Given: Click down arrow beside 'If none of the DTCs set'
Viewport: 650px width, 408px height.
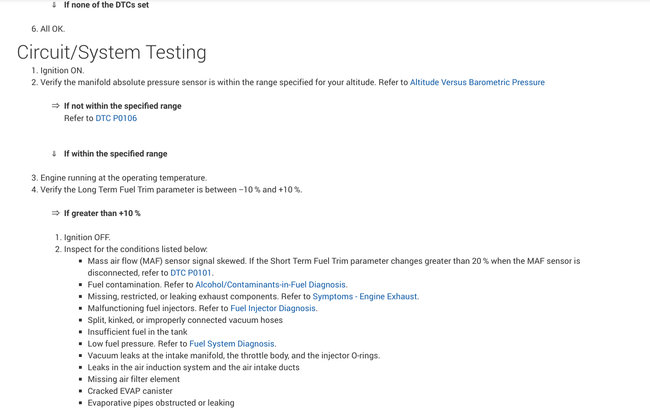Looking at the screenshot, I should 55,5.
